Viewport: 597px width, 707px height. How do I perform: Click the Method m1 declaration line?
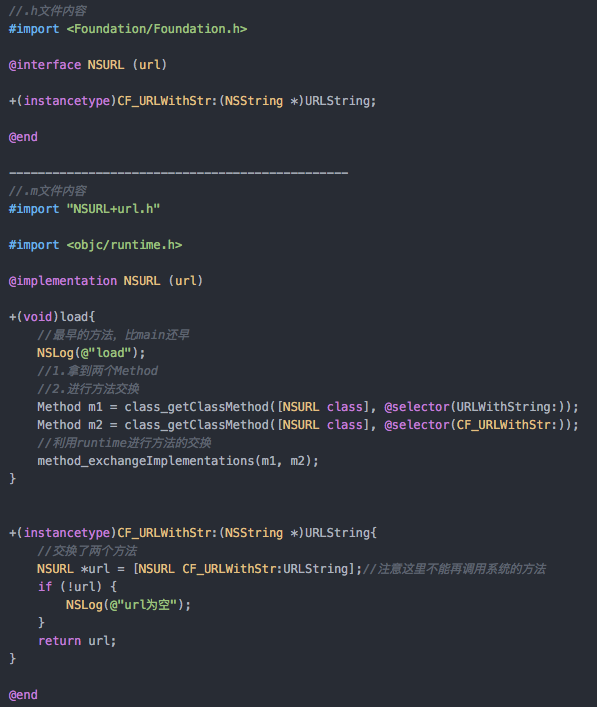click(x=308, y=407)
